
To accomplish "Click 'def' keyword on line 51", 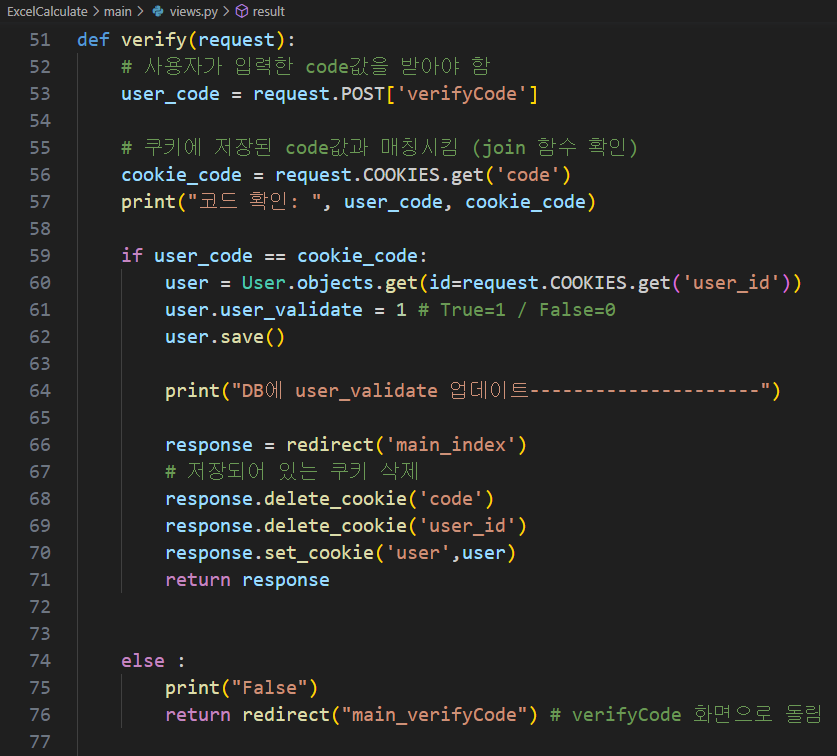I will click(x=93, y=40).
